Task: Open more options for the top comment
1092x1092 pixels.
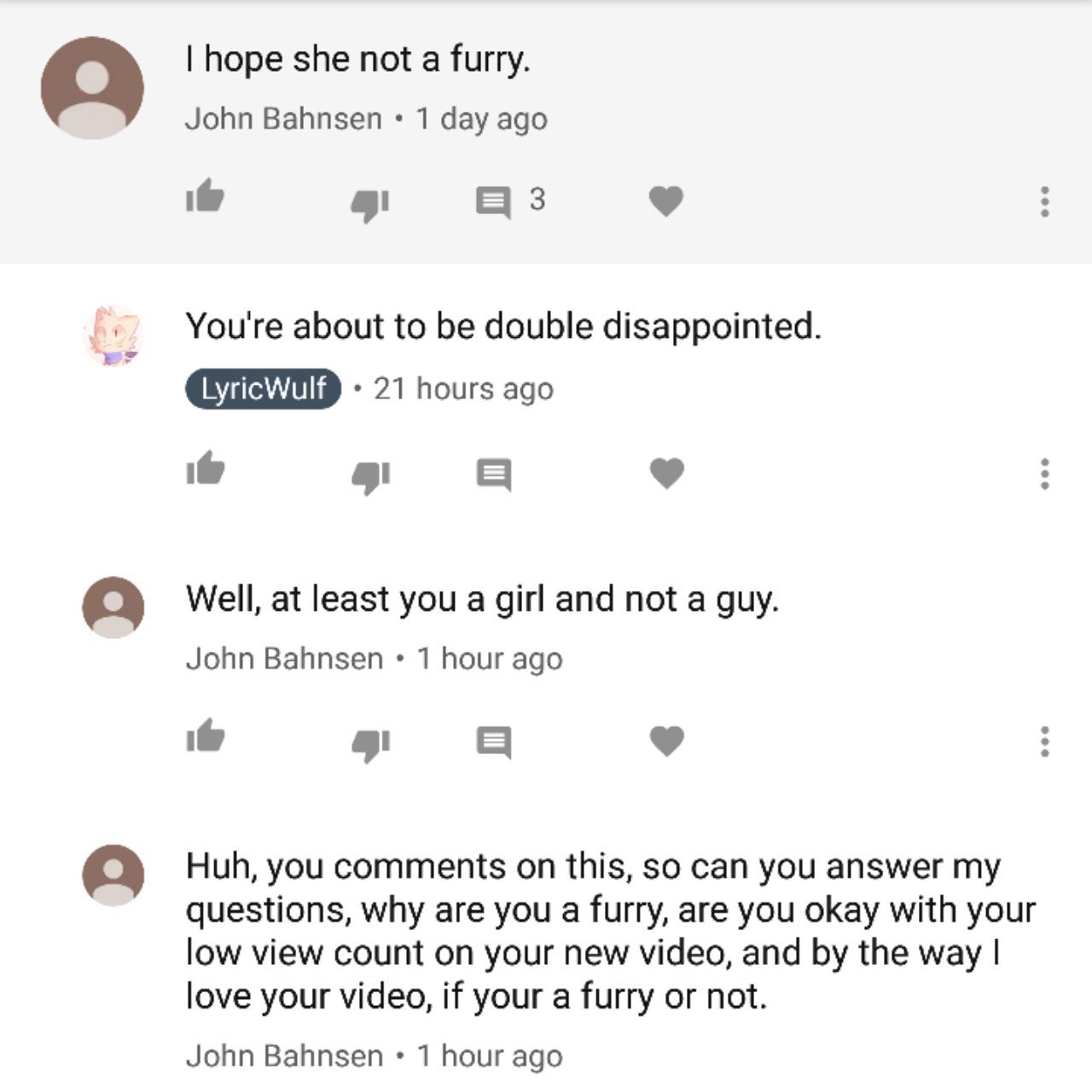Action: (1044, 201)
